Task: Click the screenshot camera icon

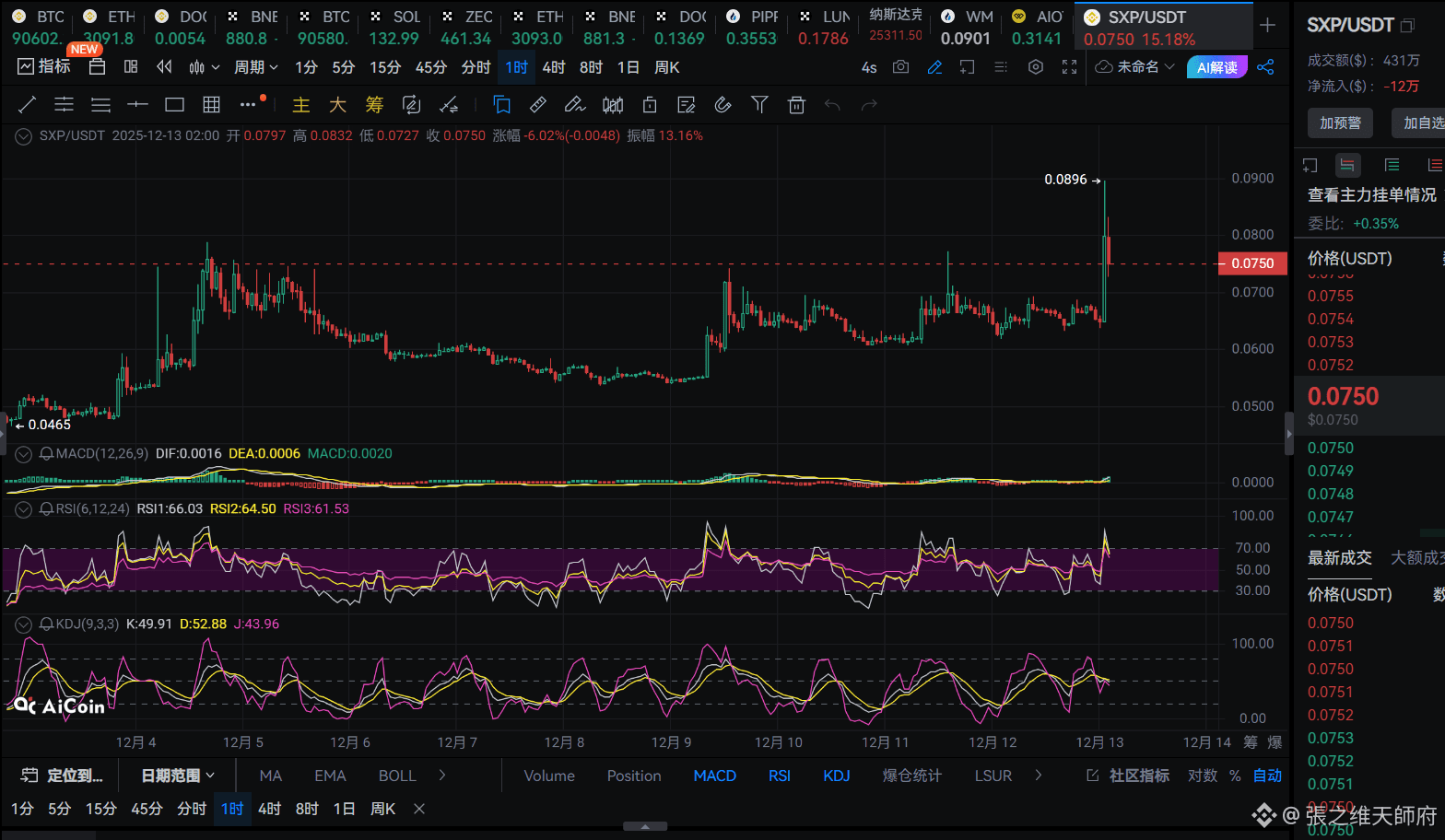Action: click(x=900, y=67)
